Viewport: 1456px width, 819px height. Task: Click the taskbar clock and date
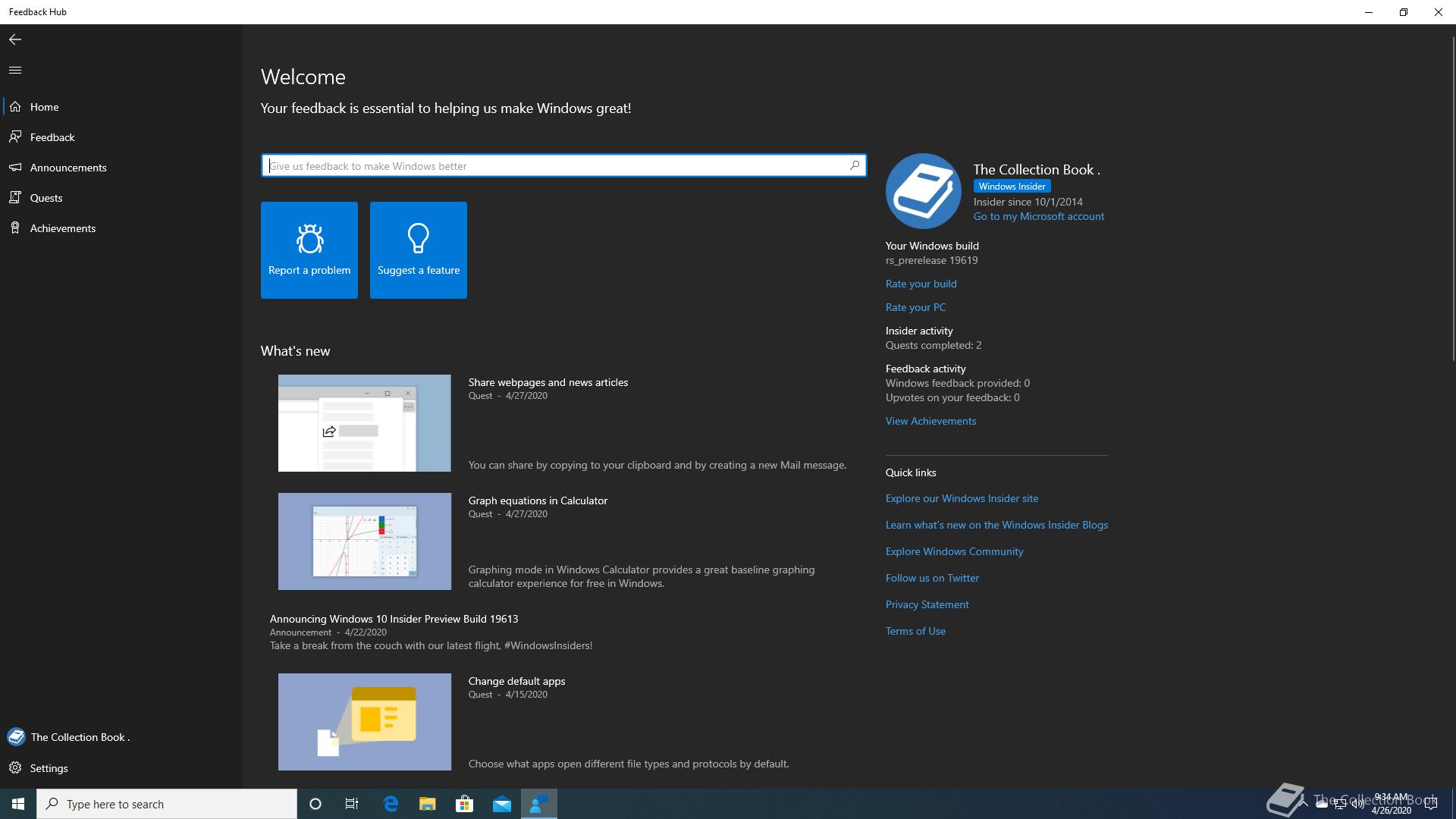click(1391, 804)
